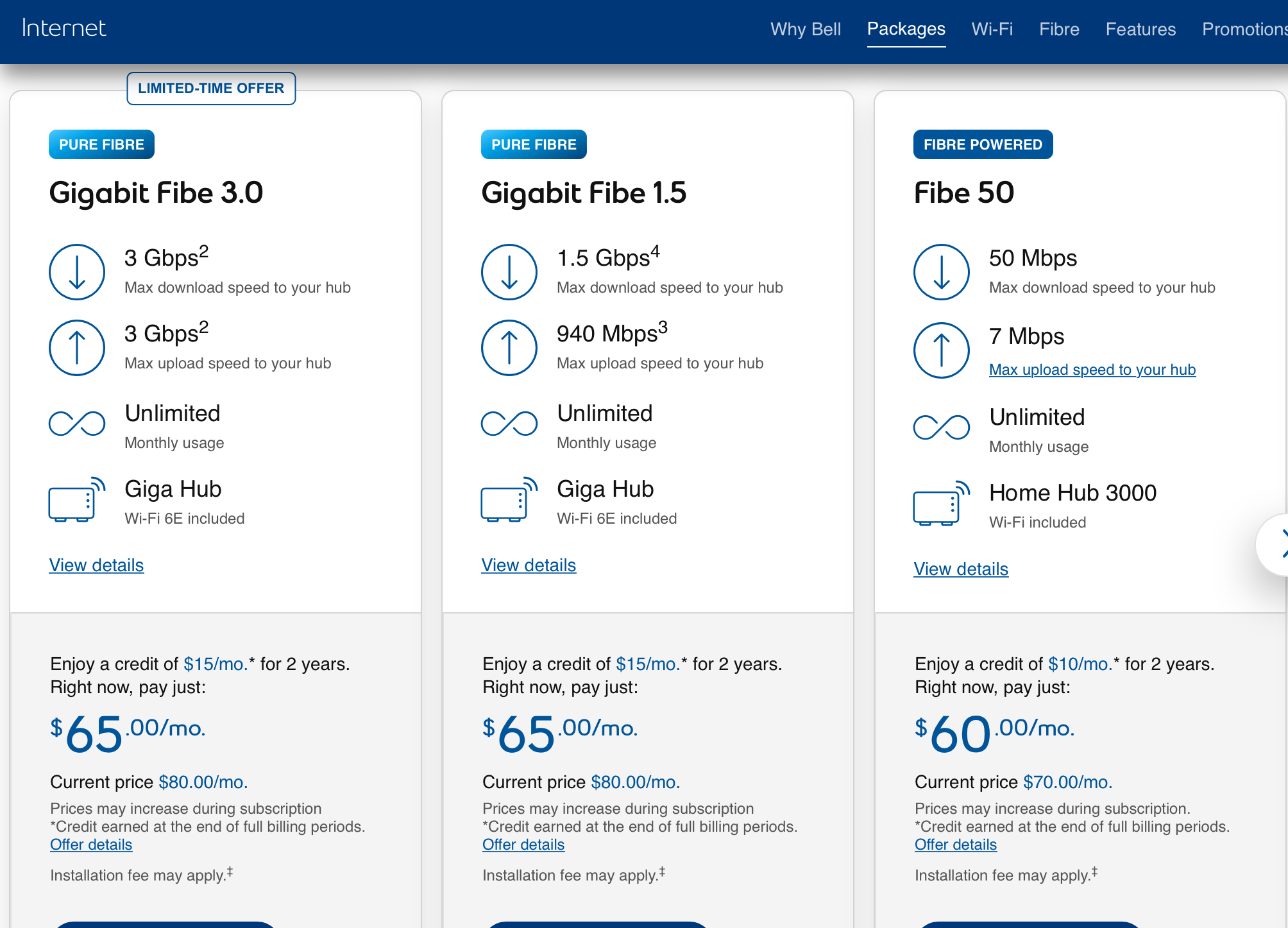The height and width of the screenshot is (928, 1288).
Task: Click the Gigabit Fibe 1.5 upload arrow icon
Action: tap(509, 348)
